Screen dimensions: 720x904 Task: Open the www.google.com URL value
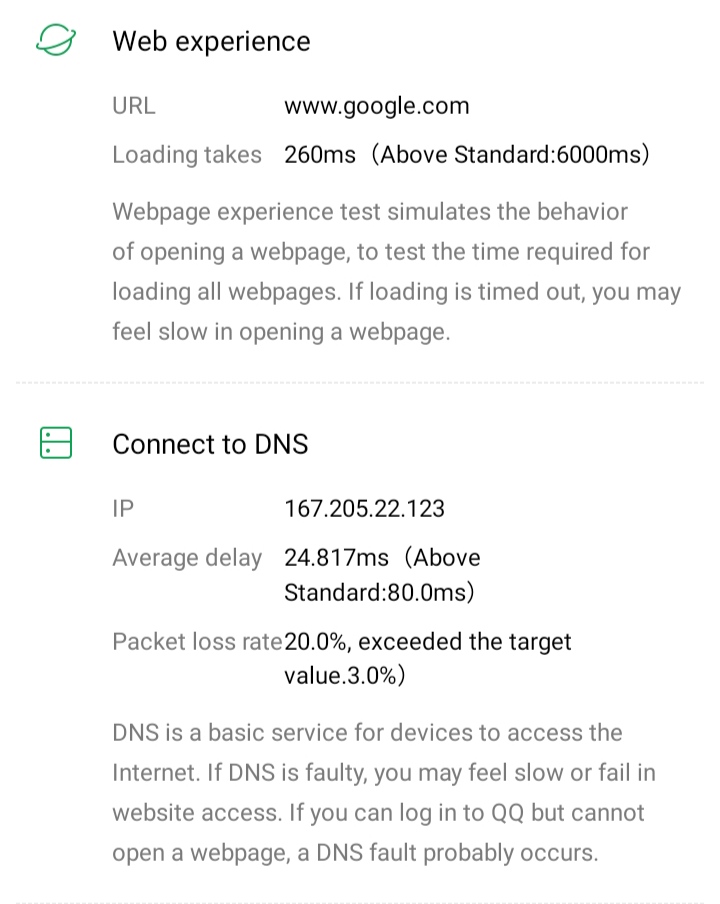point(376,106)
